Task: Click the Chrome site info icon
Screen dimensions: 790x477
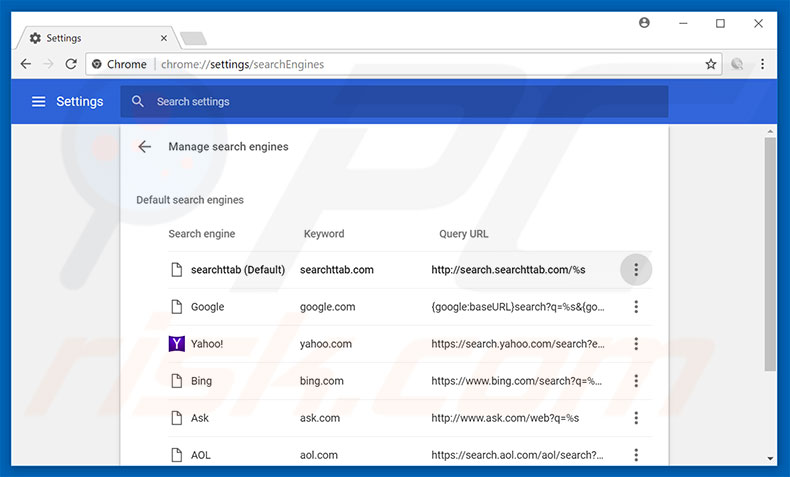Action: (x=97, y=64)
